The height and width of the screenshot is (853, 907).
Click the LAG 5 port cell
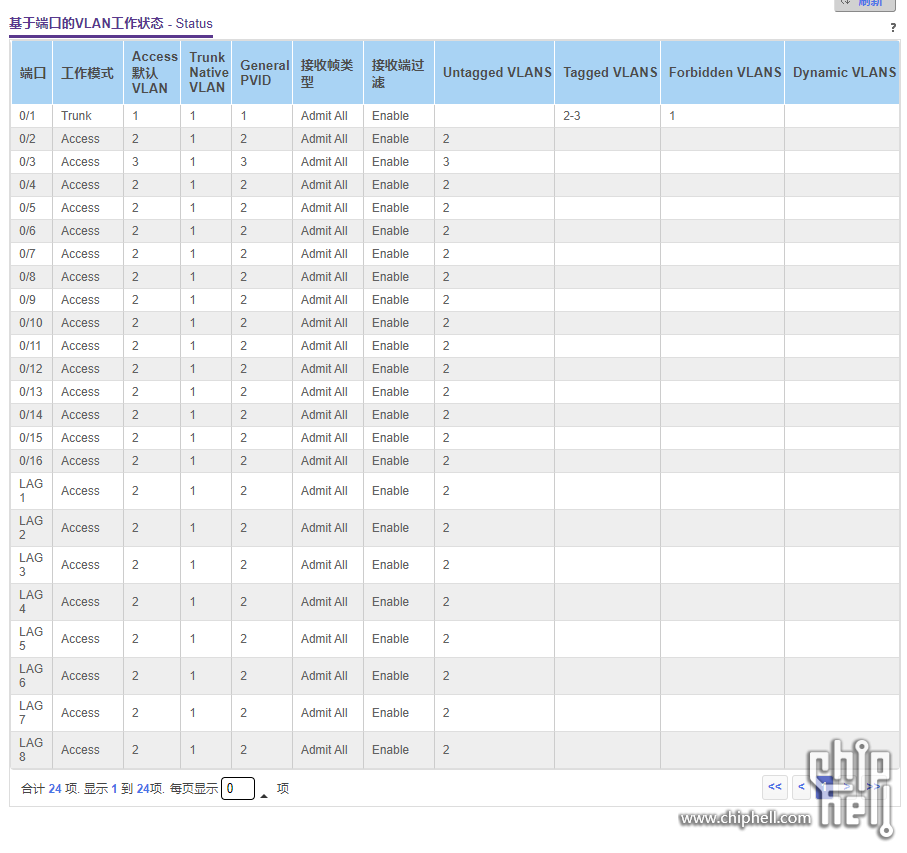[31, 638]
